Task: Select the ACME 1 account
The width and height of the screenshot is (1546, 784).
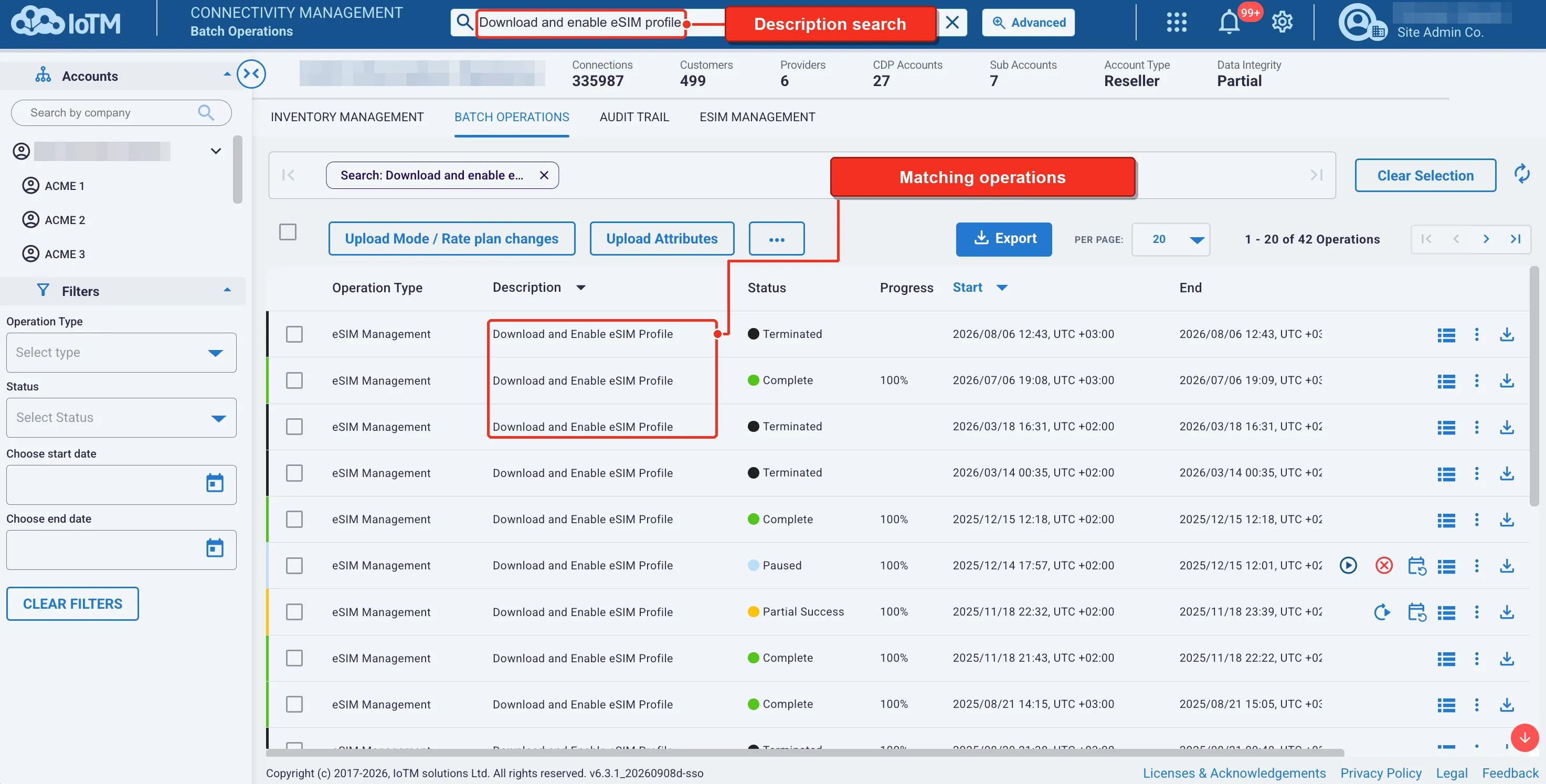Action: (54, 186)
